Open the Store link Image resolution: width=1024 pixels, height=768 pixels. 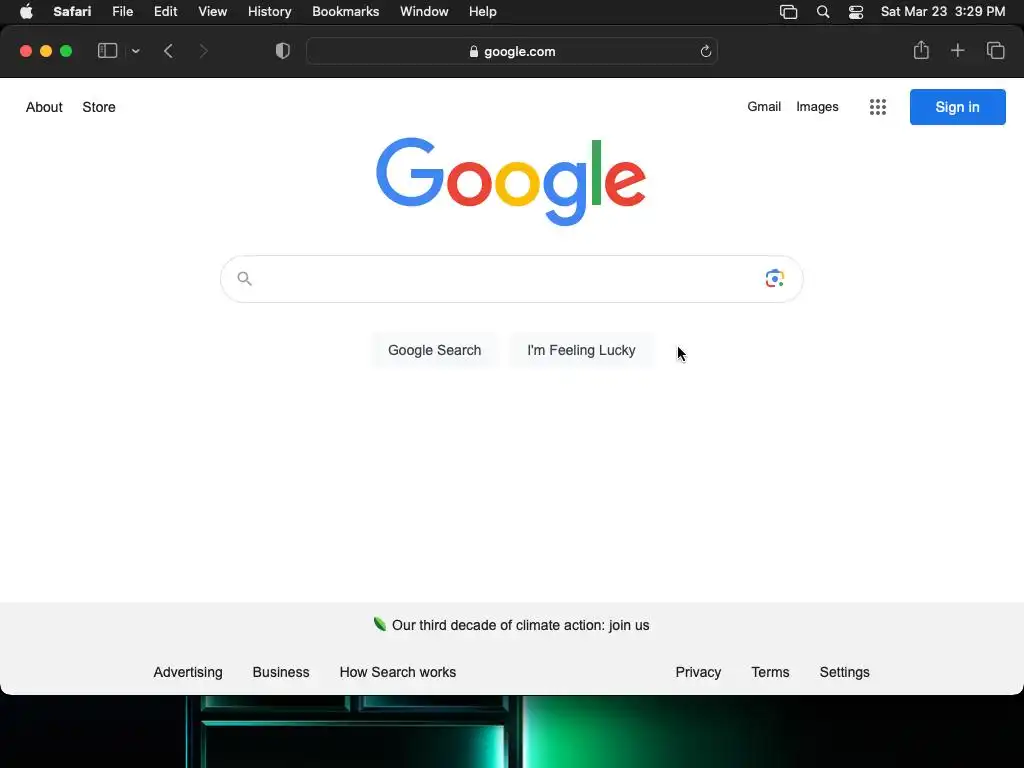click(99, 107)
